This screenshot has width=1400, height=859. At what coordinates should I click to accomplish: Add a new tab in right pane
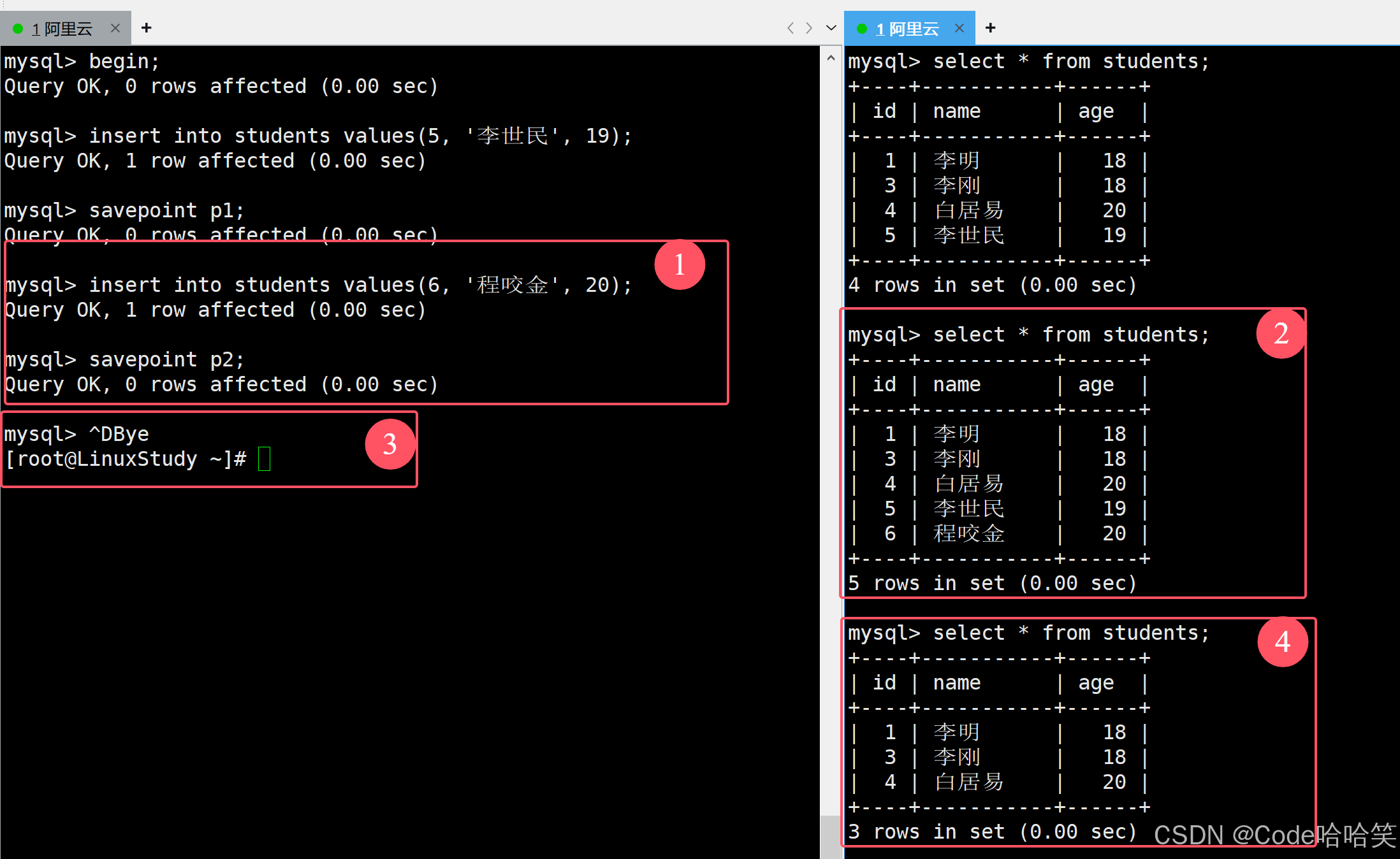coord(990,28)
